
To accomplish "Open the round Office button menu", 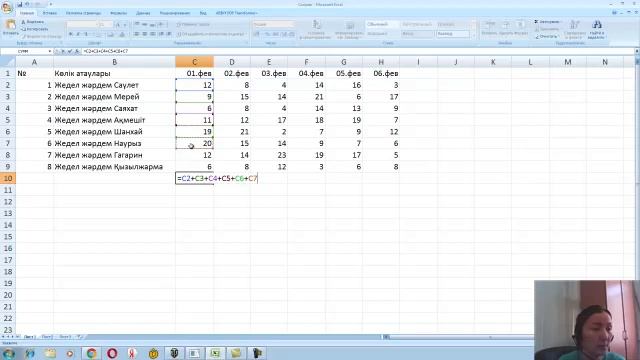I will coord(7,8).
